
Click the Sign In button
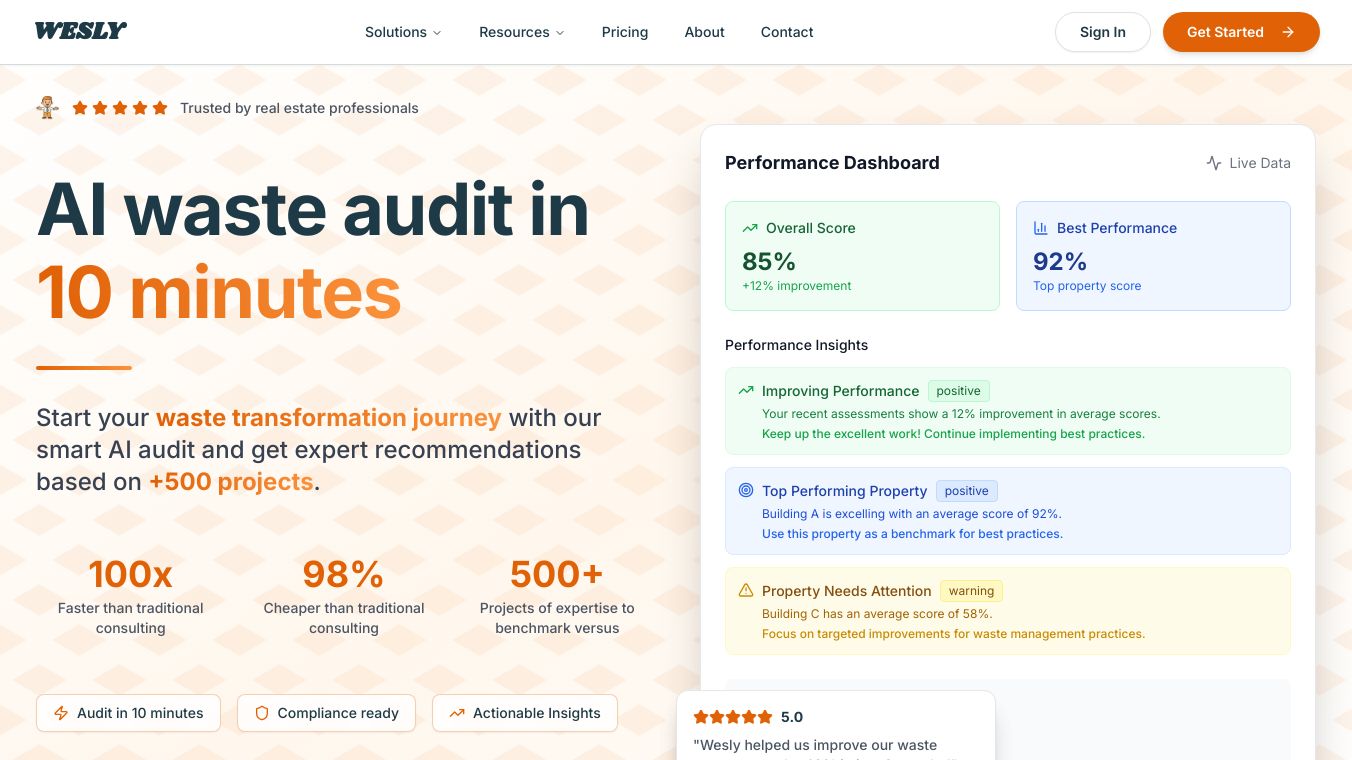pos(1103,32)
